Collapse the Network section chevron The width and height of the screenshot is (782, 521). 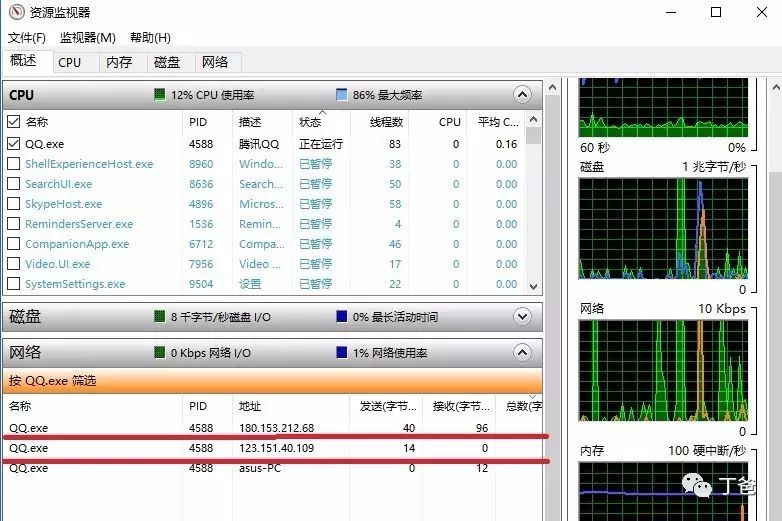[521, 353]
